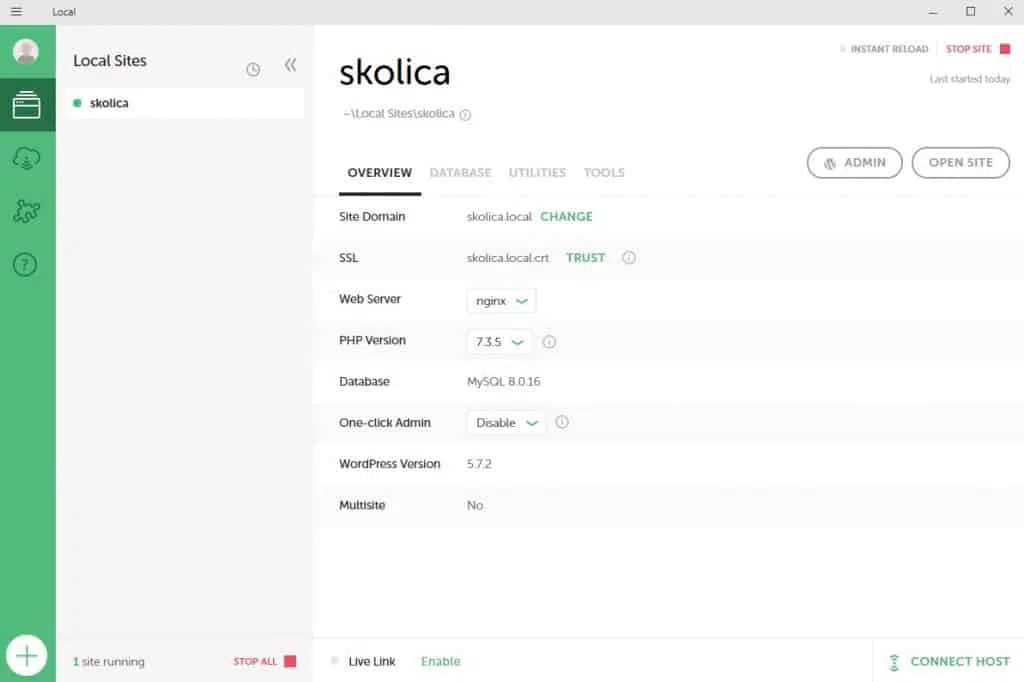The image size is (1024, 682).
Task: Enable the Live Link
Action: (440, 661)
